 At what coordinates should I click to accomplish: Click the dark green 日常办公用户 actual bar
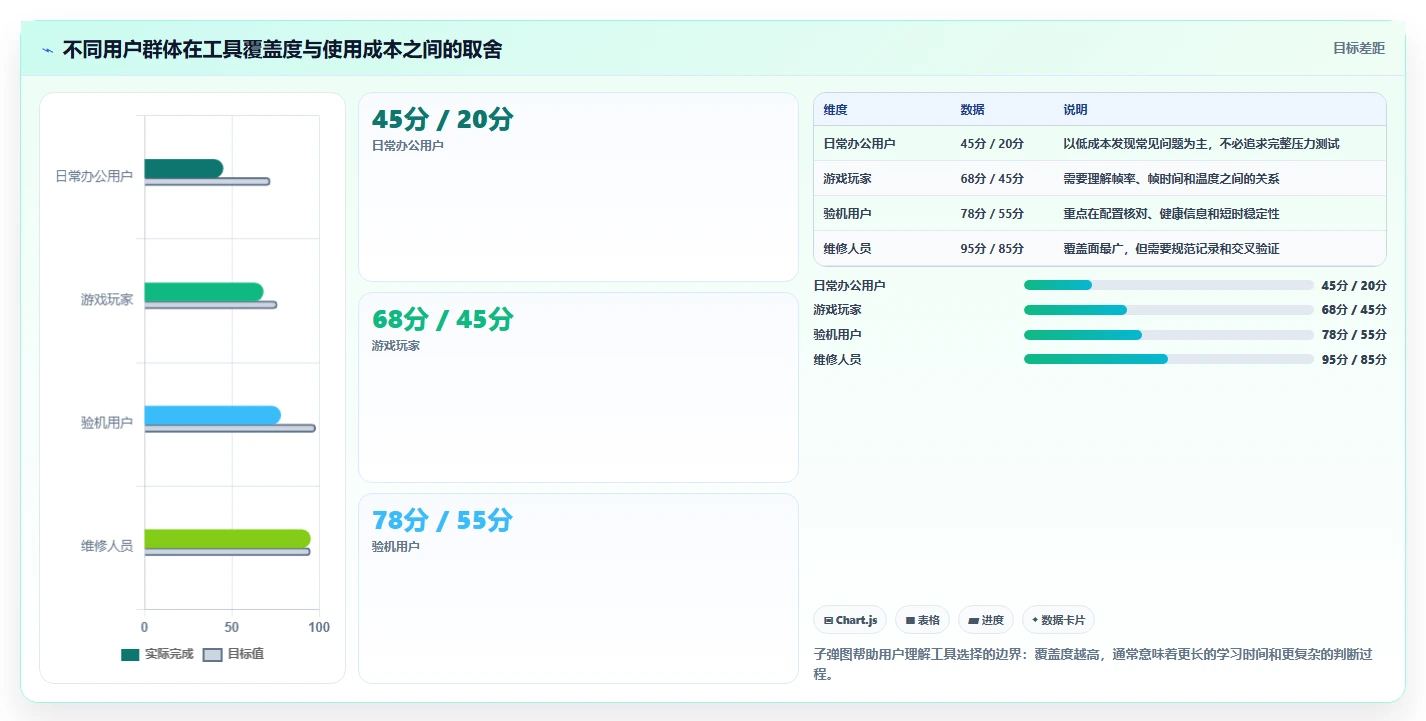coord(184,169)
